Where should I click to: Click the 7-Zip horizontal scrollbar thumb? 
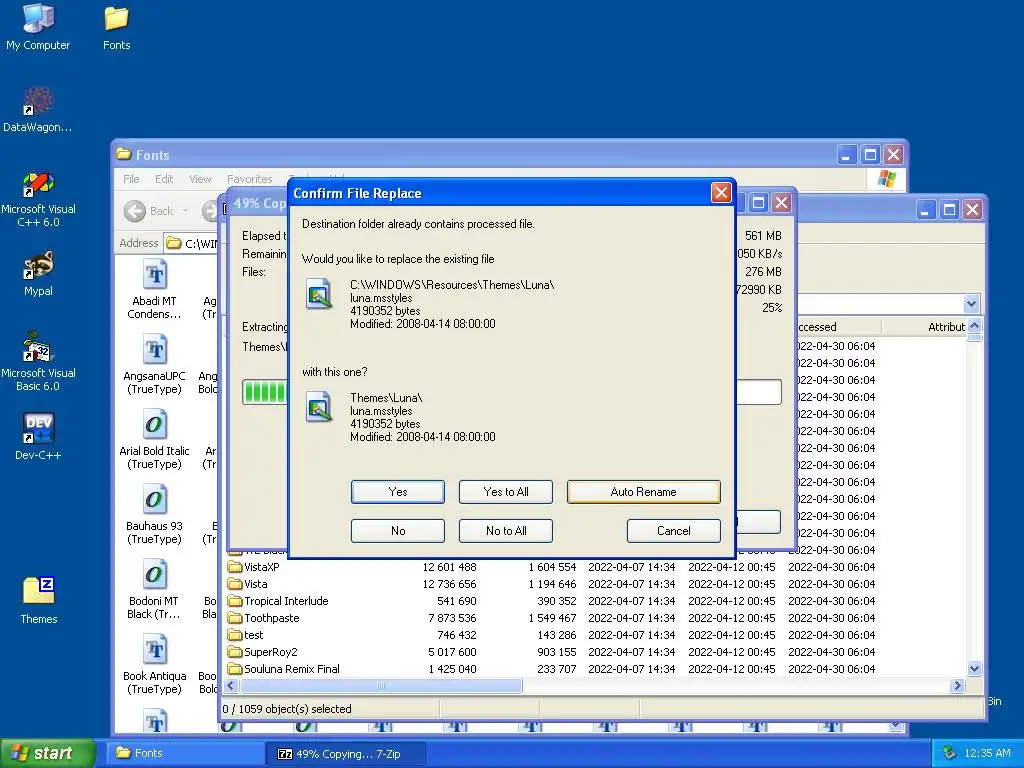click(x=381, y=686)
